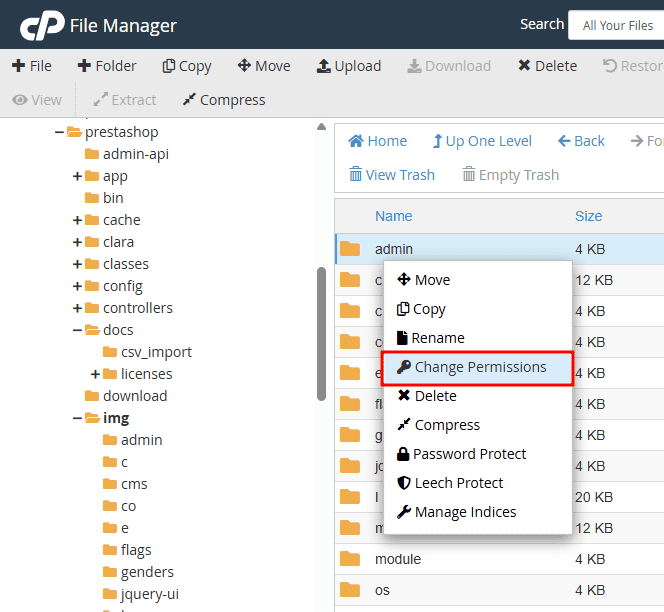Open bin folder in tree
664x612 pixels.
click(x=113, y=198)
